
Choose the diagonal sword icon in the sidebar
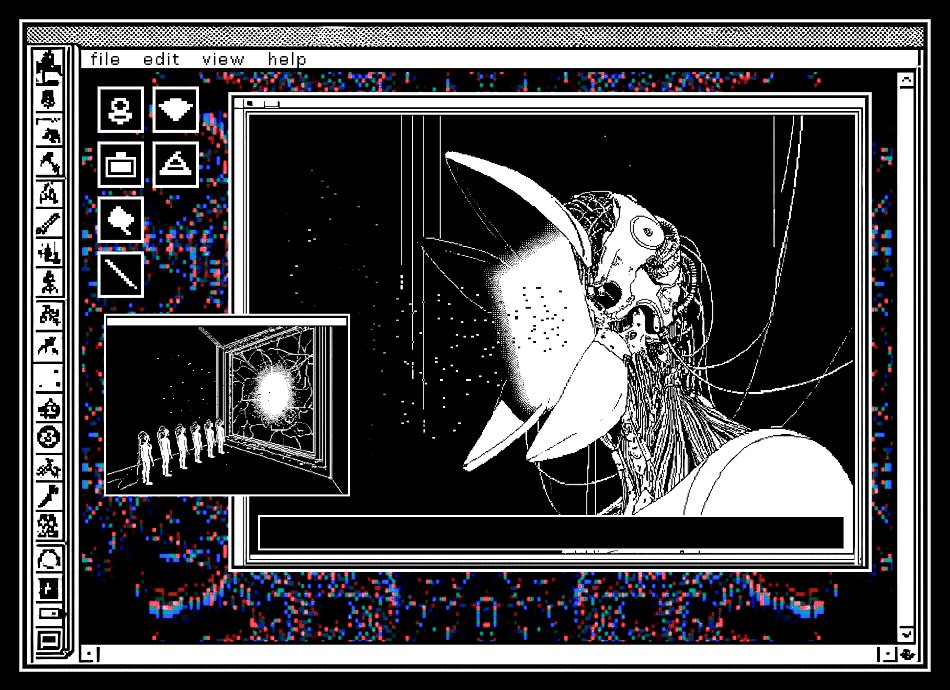pyautogui.click(x=48, y=224)
